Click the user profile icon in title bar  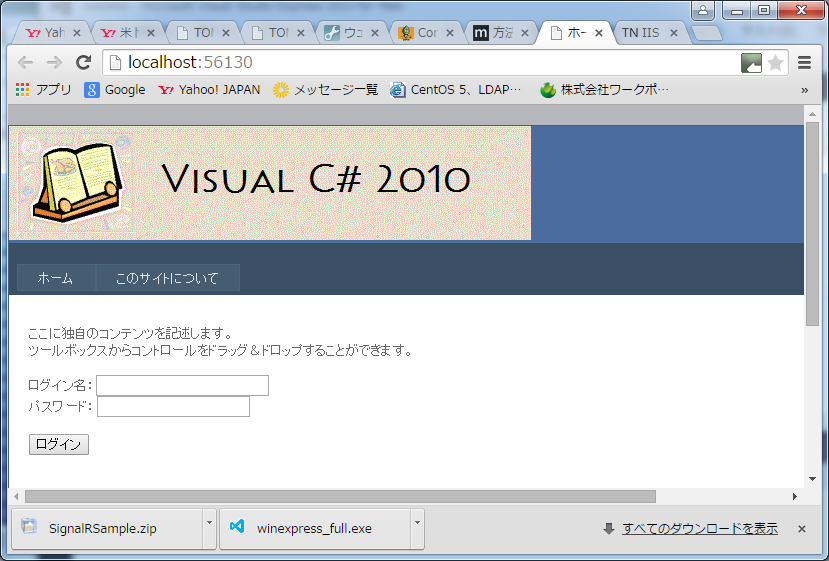703,10
